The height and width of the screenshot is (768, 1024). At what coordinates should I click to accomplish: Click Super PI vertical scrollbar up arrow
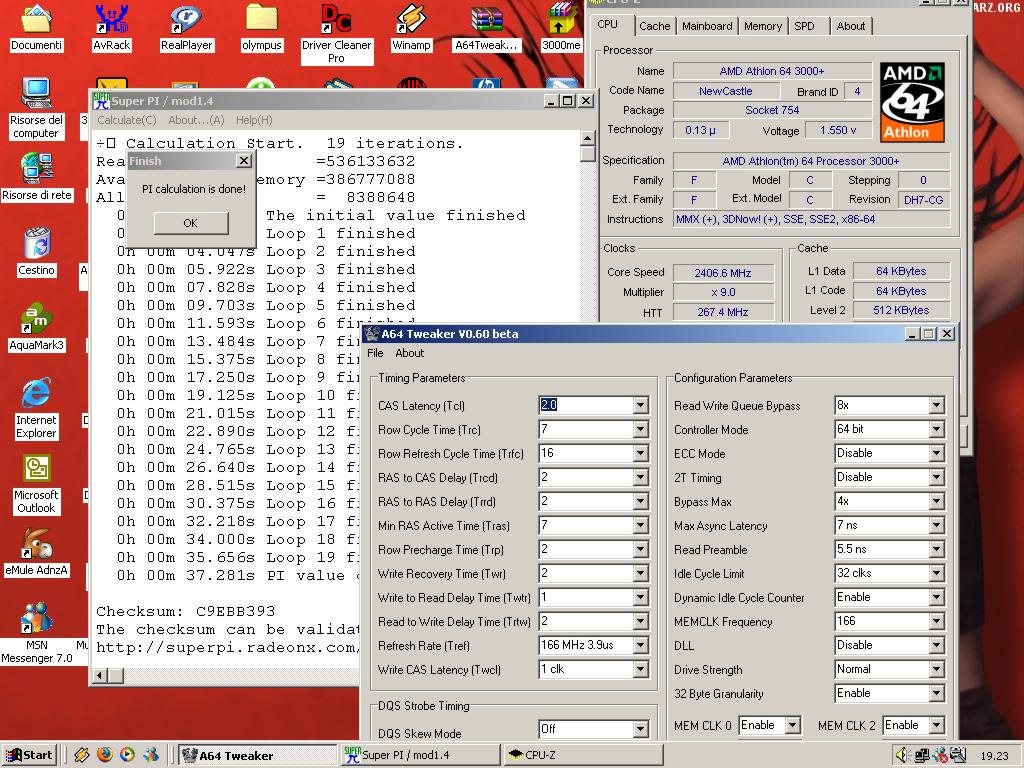click(587, 138)
